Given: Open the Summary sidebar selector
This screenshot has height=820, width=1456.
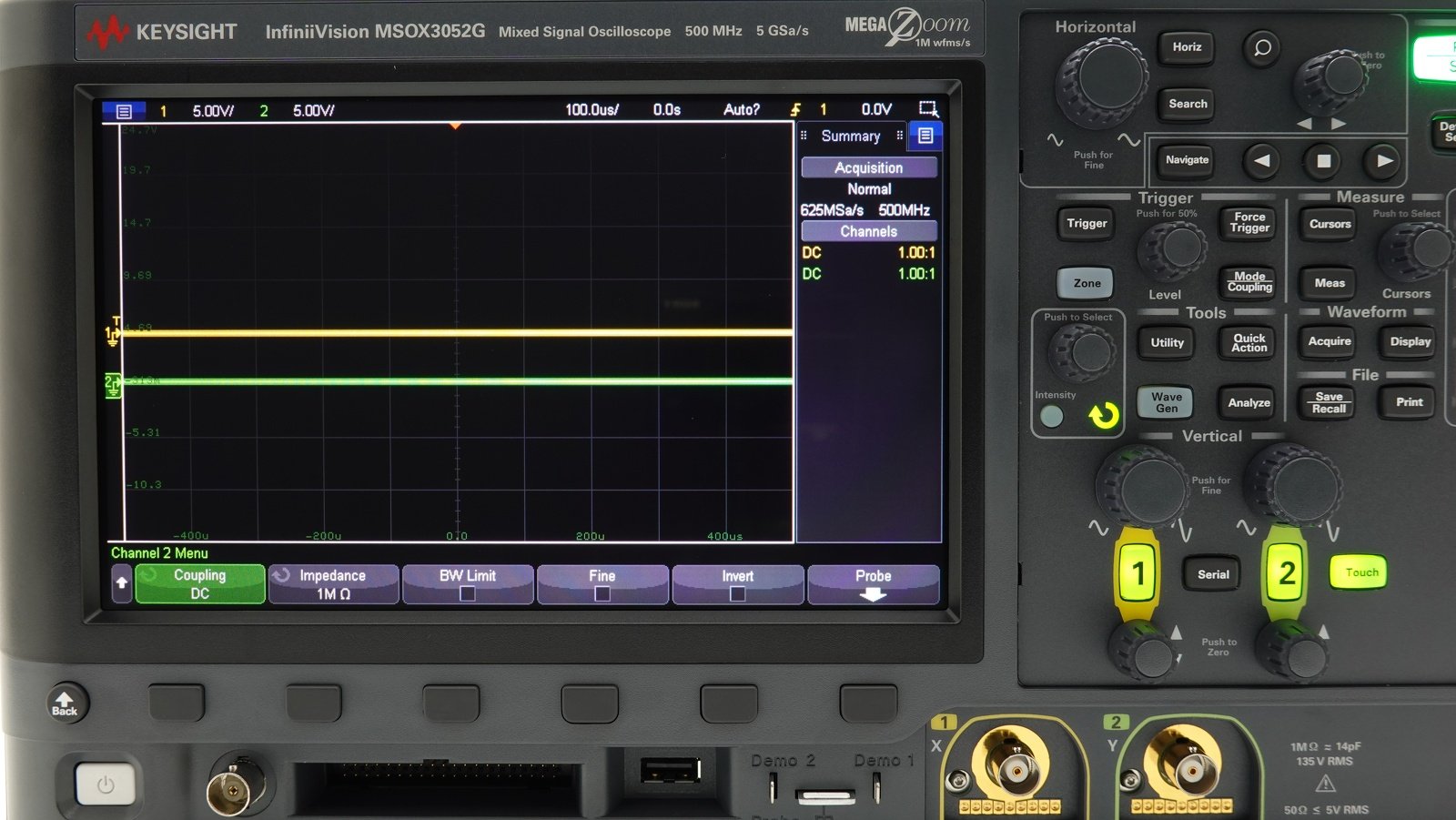Looking at the screenshot, I should tap(851, 136).
